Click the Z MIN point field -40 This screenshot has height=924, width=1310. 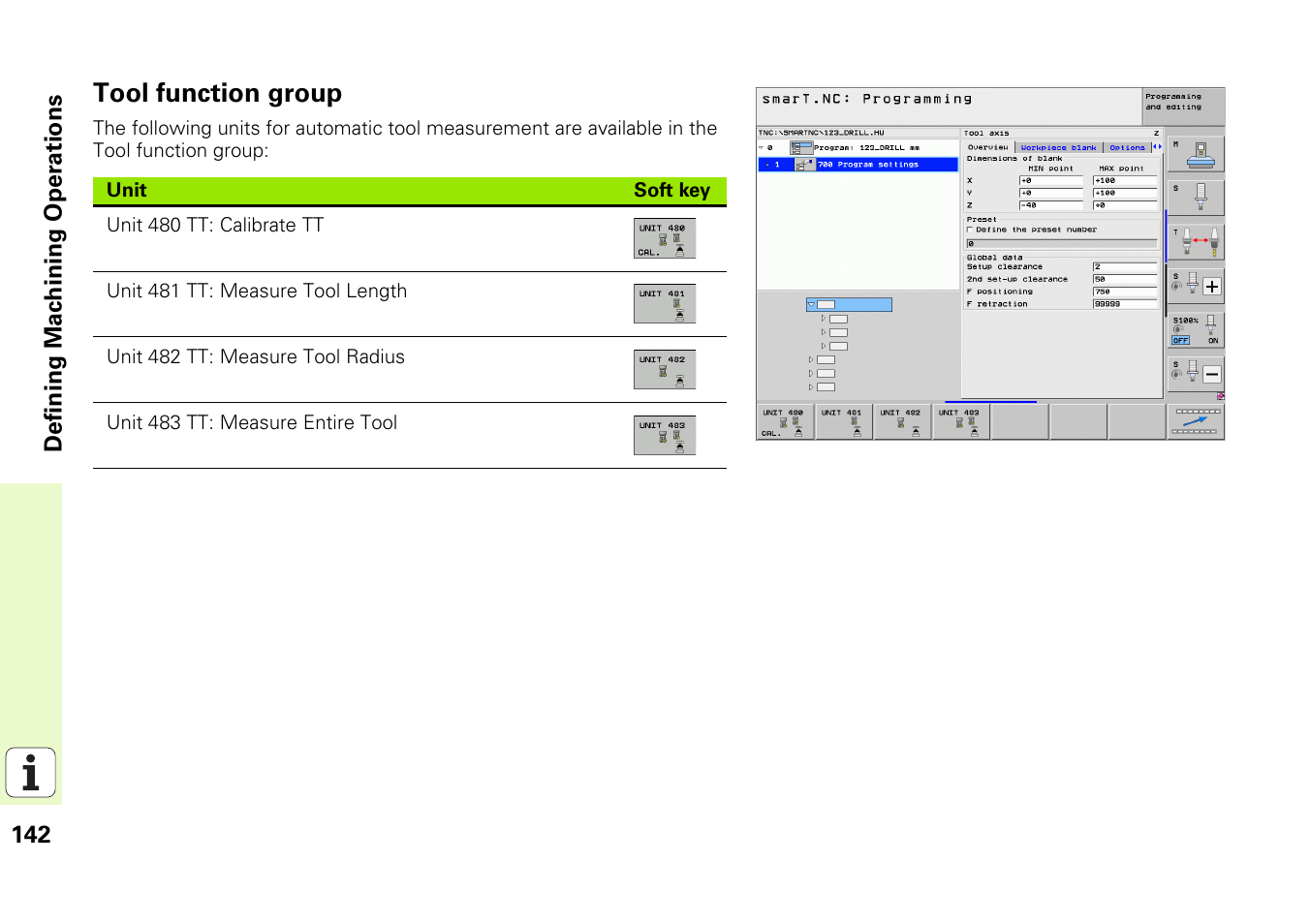pyautogui.click(x=1050, y=205)
